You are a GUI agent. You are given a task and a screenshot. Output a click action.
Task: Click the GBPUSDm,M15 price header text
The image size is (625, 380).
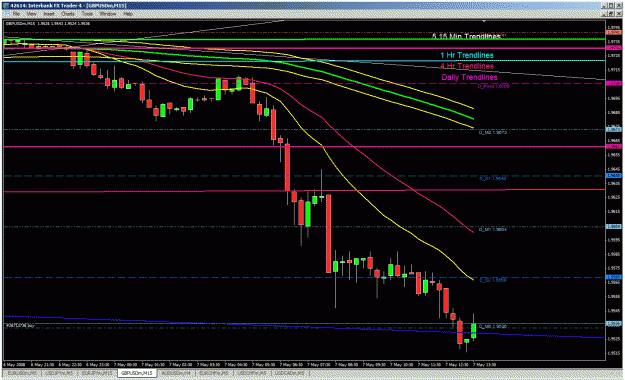[x=47, y=24]
